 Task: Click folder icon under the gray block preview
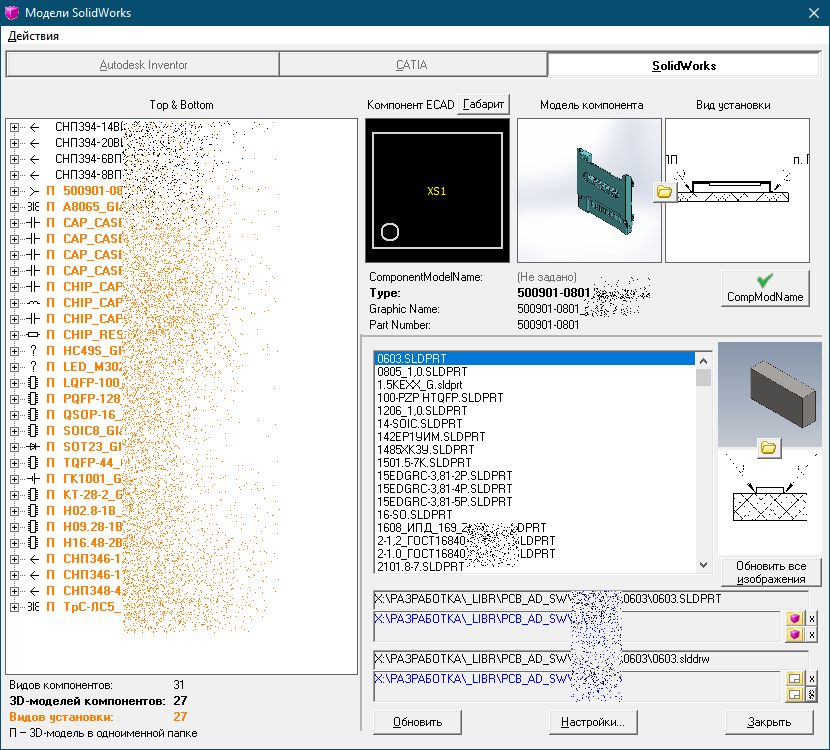click(768, 448)
